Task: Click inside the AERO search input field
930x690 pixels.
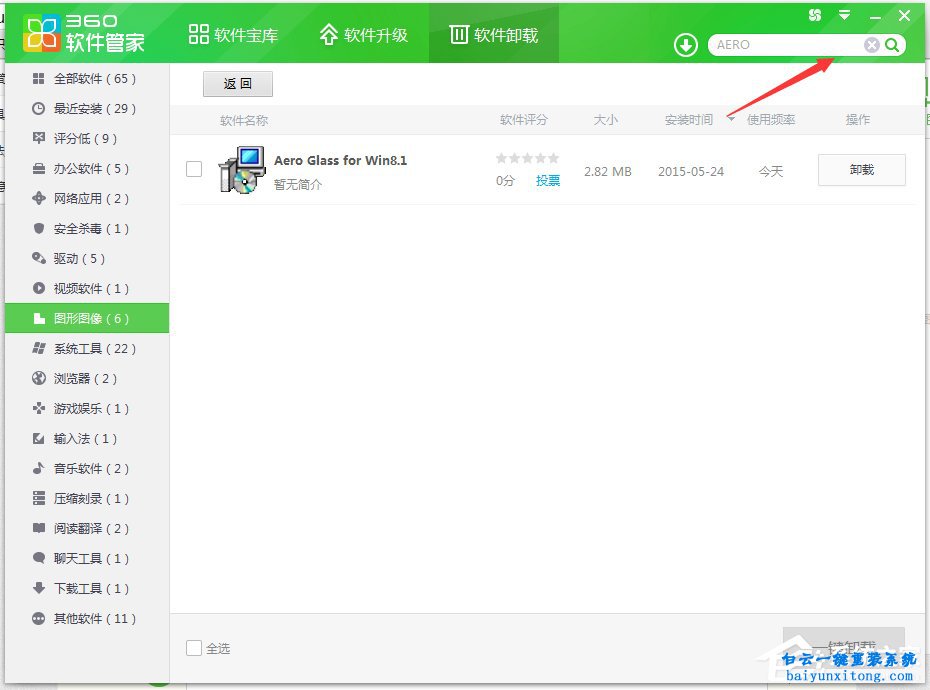Action: click(780, 44)
